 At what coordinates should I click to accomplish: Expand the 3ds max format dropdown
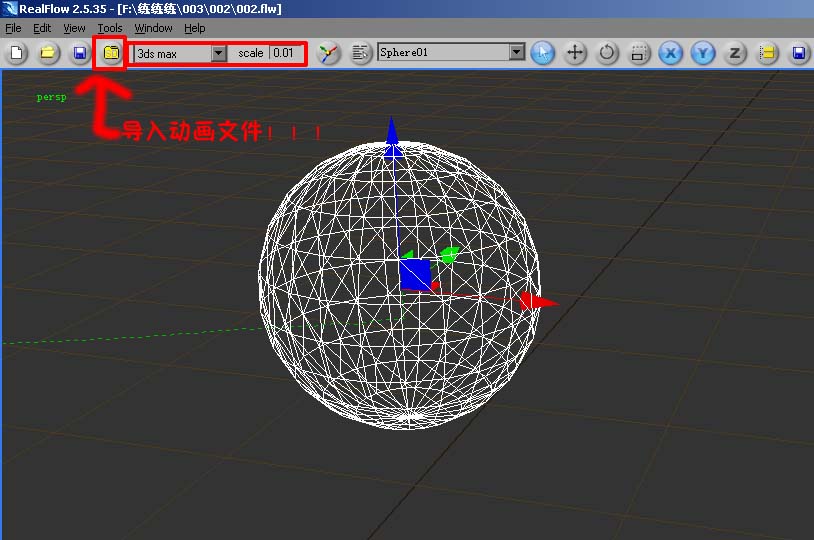[x=219, y=53]
